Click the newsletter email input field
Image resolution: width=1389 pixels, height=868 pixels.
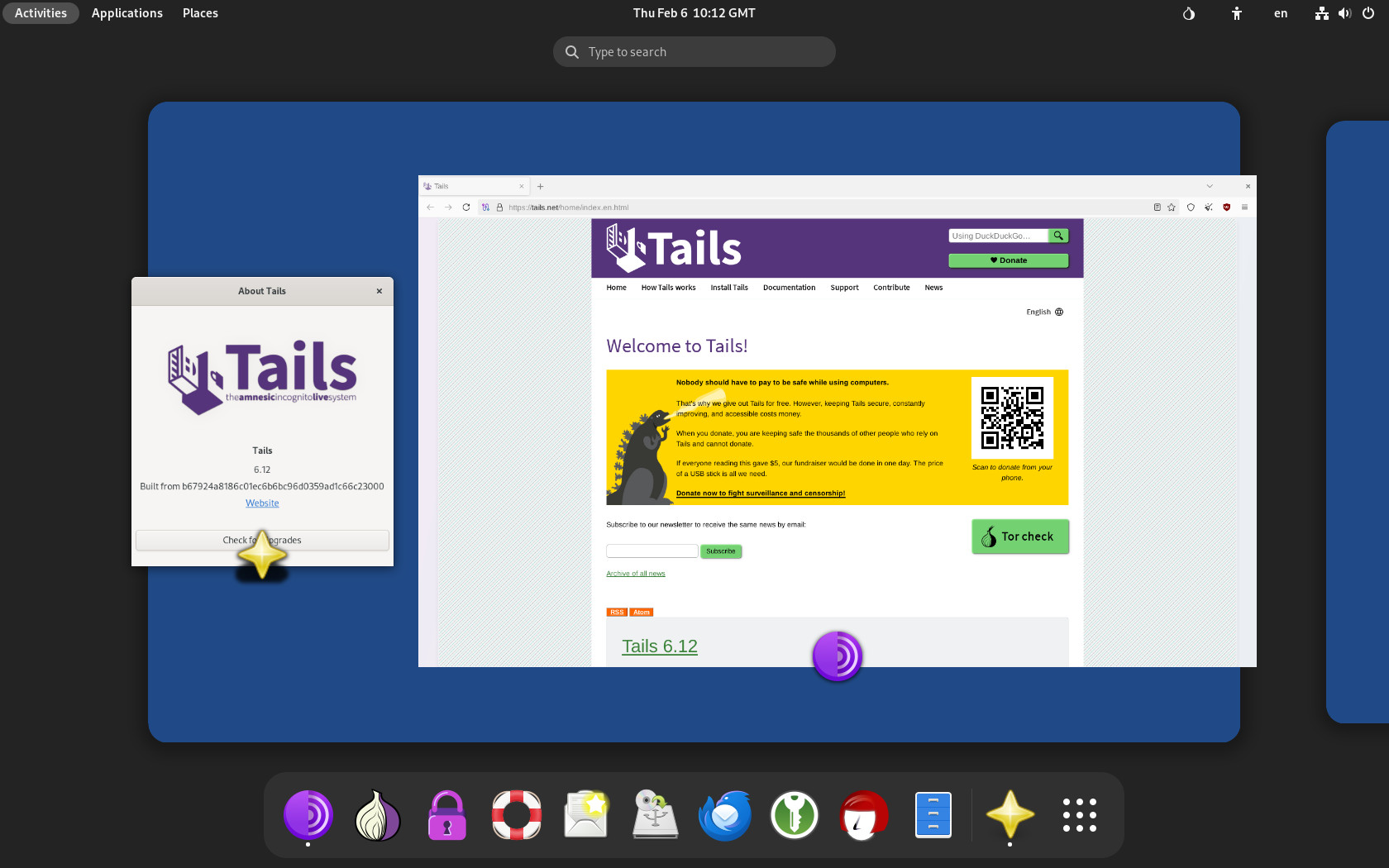pos(652,551)
